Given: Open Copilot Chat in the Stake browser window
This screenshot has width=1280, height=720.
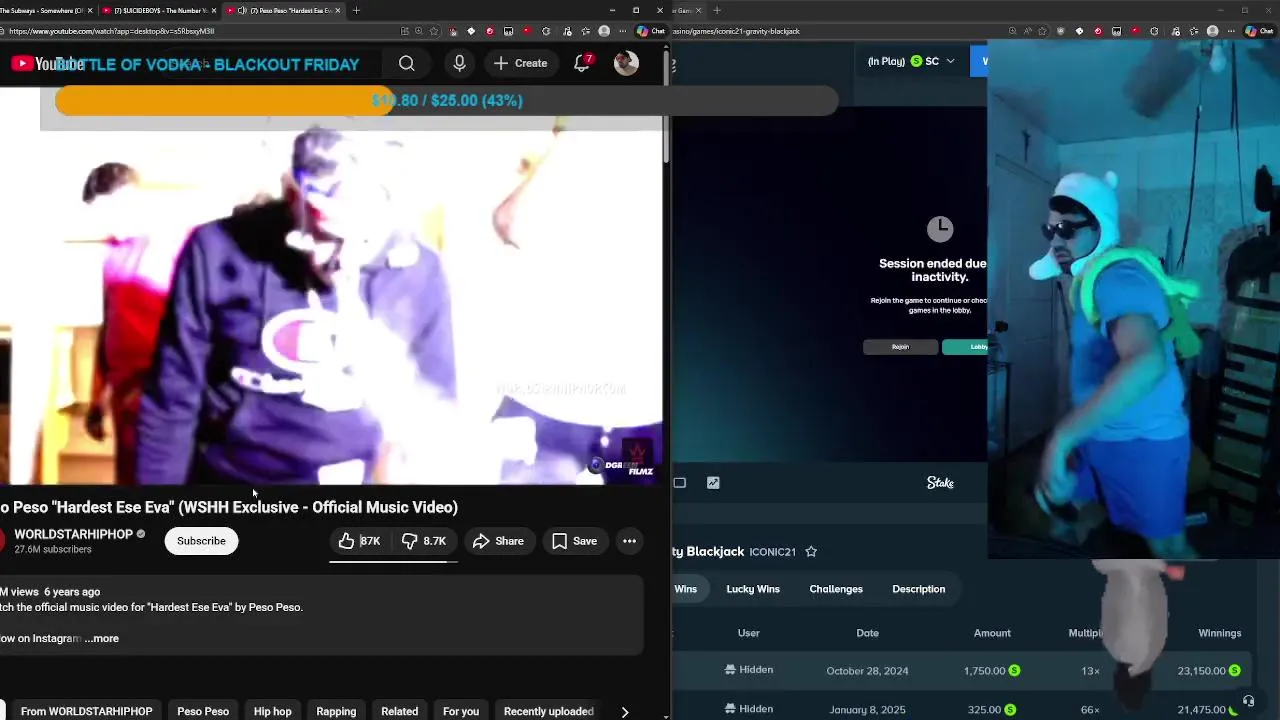Looking at the screenshot, I should click(1261, 31).
